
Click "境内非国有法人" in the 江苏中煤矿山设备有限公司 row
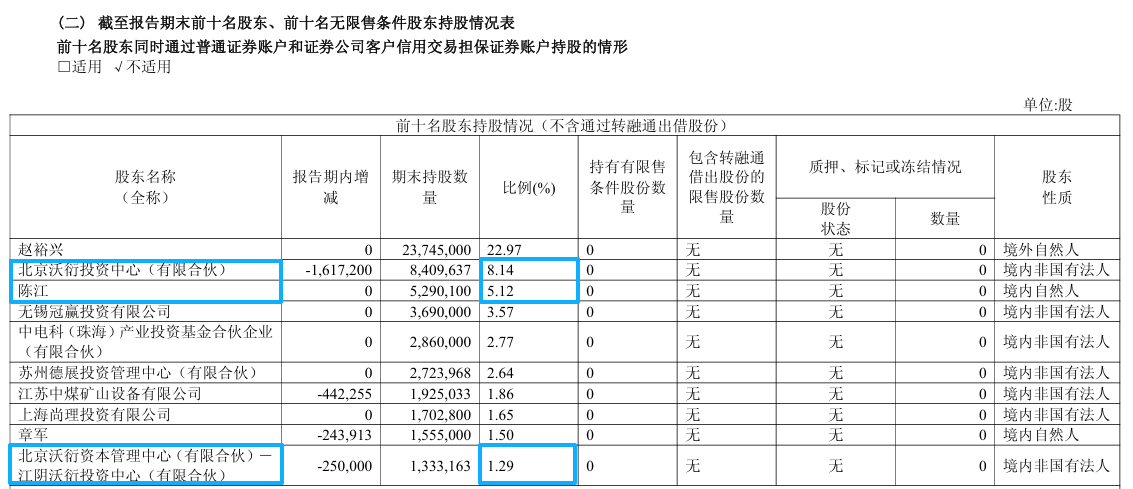point(1056,394)
